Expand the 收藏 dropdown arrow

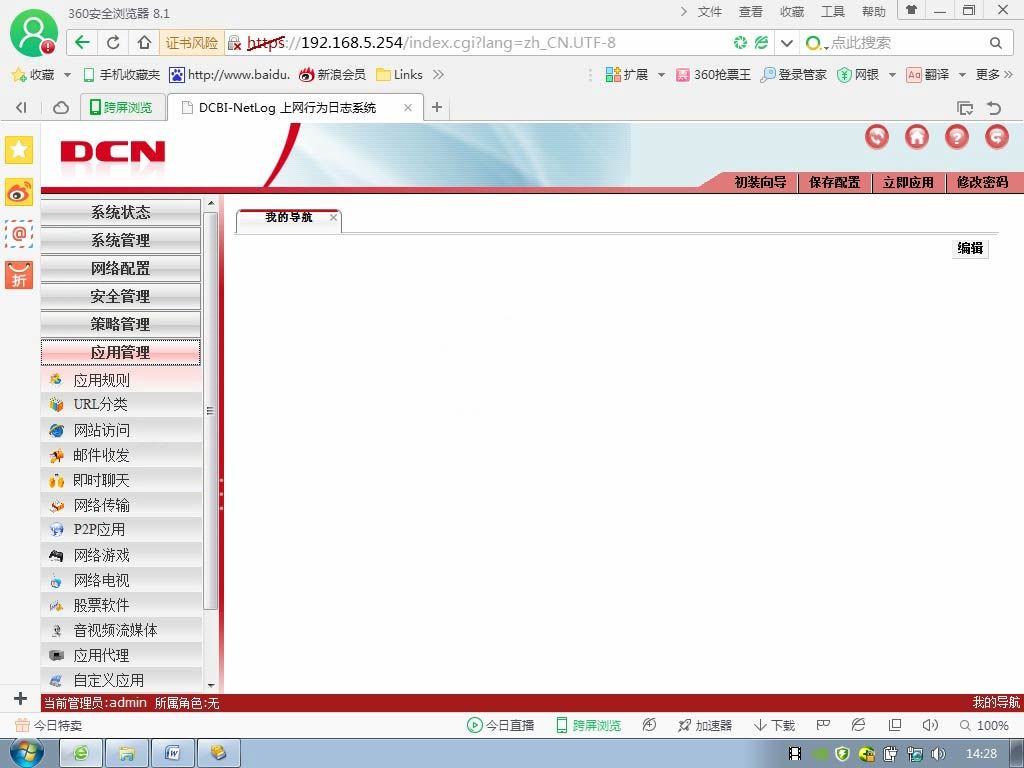(x=67, y=75)
